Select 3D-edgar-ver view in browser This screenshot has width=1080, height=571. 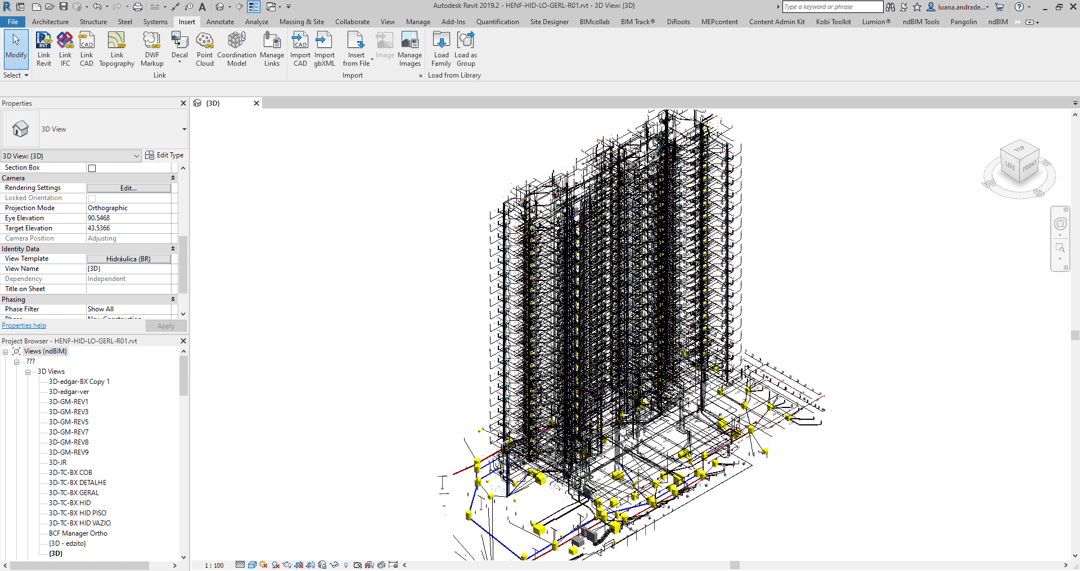click(x=69, y=392)
